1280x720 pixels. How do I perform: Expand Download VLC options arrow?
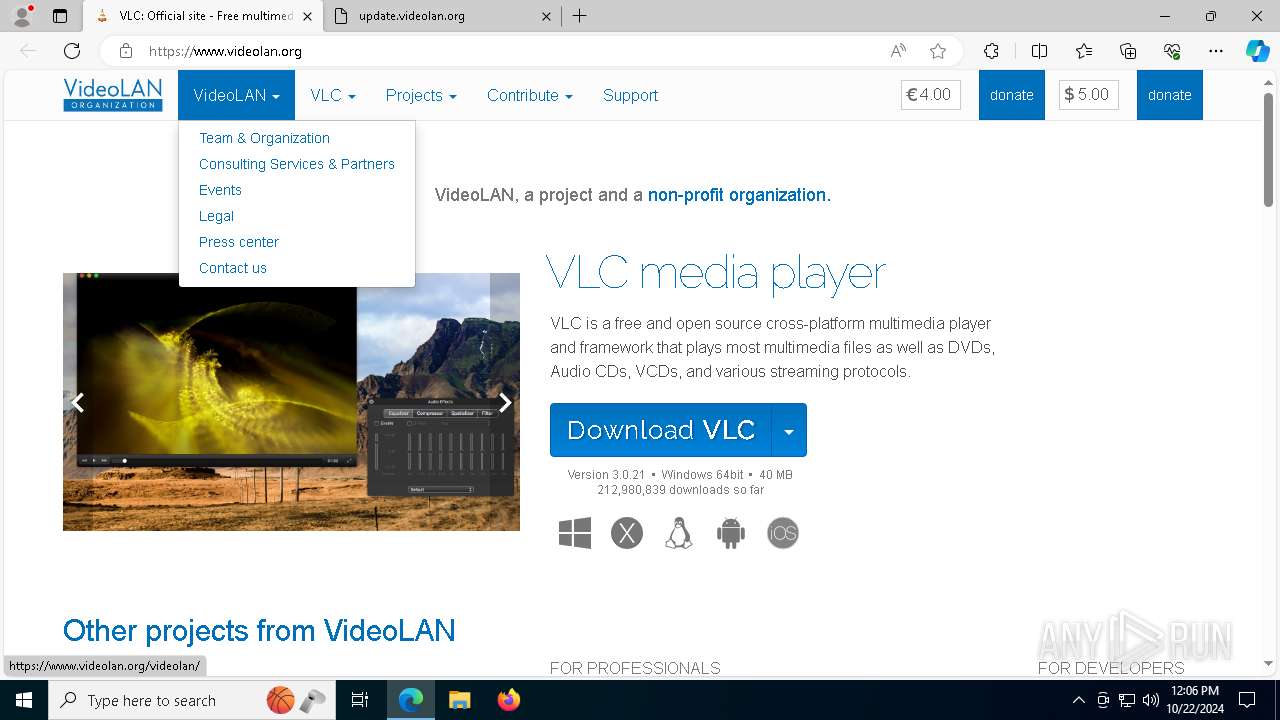coord(789,430)
